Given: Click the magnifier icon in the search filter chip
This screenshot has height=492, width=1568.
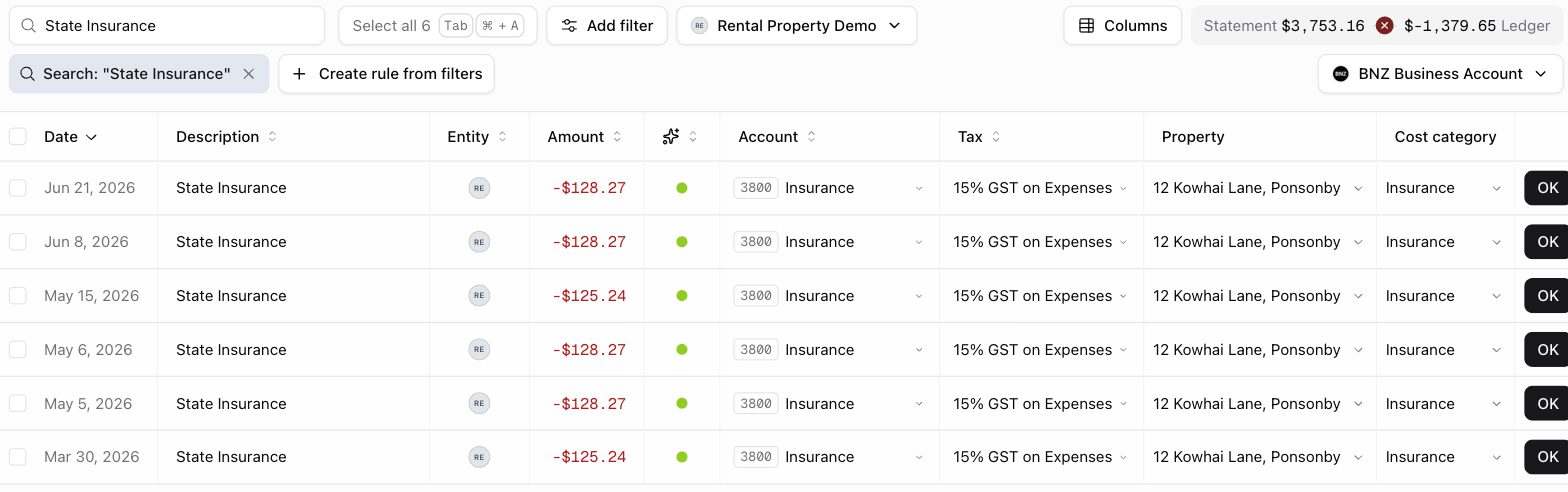Looking at the screenshot, I should coord(27,74).
